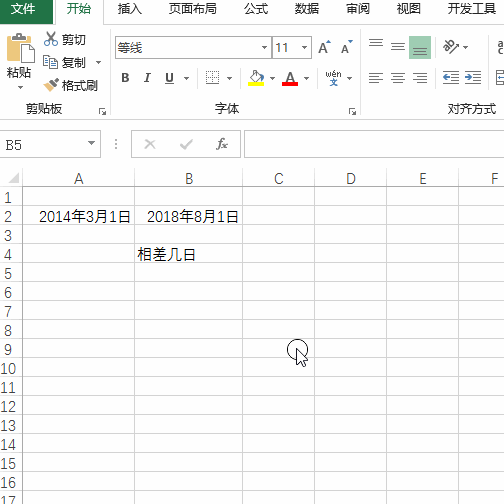Switch to the 公式 (Formulas) tab

coord(256,9)
